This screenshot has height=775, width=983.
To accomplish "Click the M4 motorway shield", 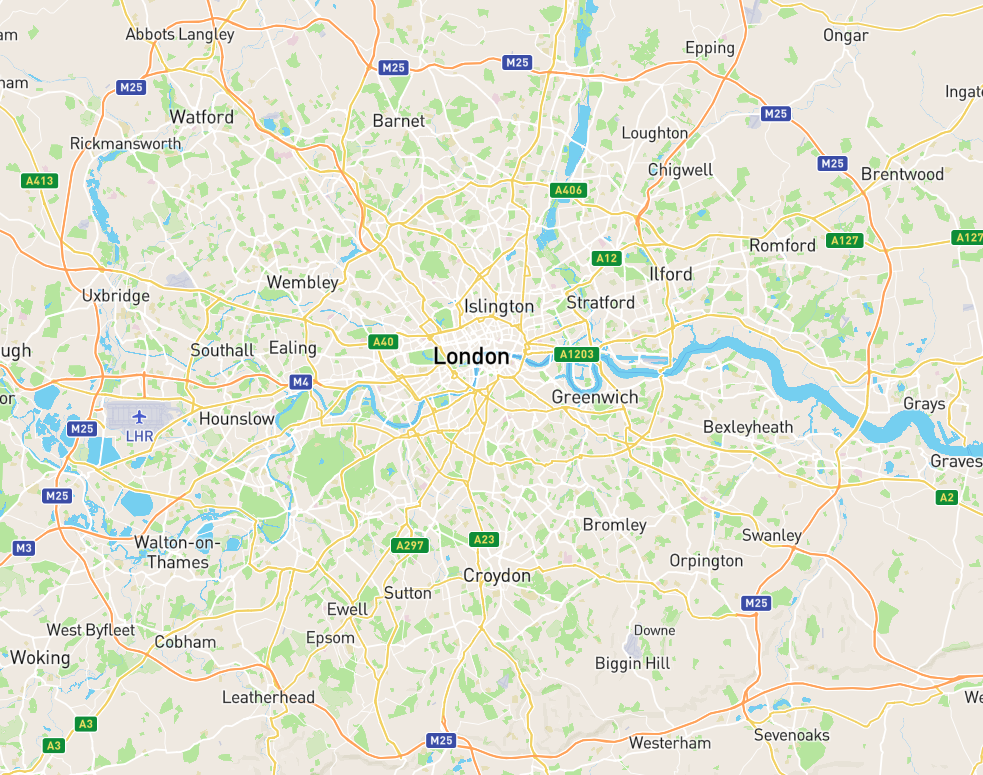I will (x=301, y=382).
